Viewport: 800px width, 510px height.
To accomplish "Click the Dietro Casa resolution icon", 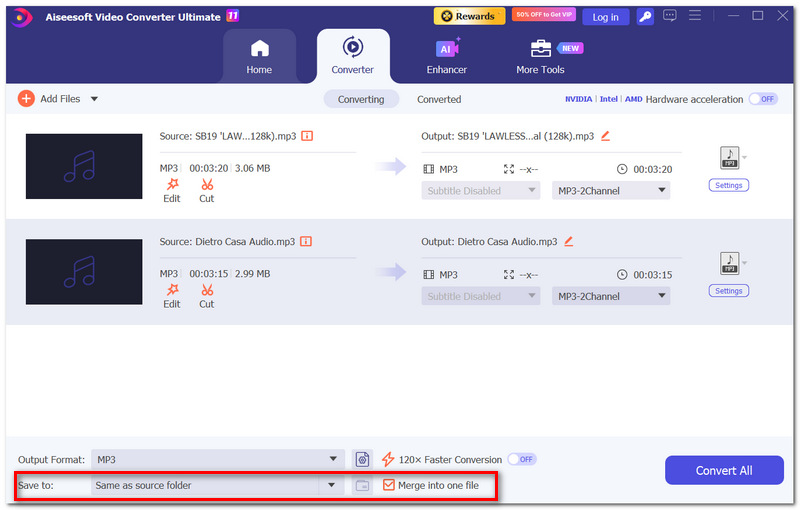I will click(509, 275).
